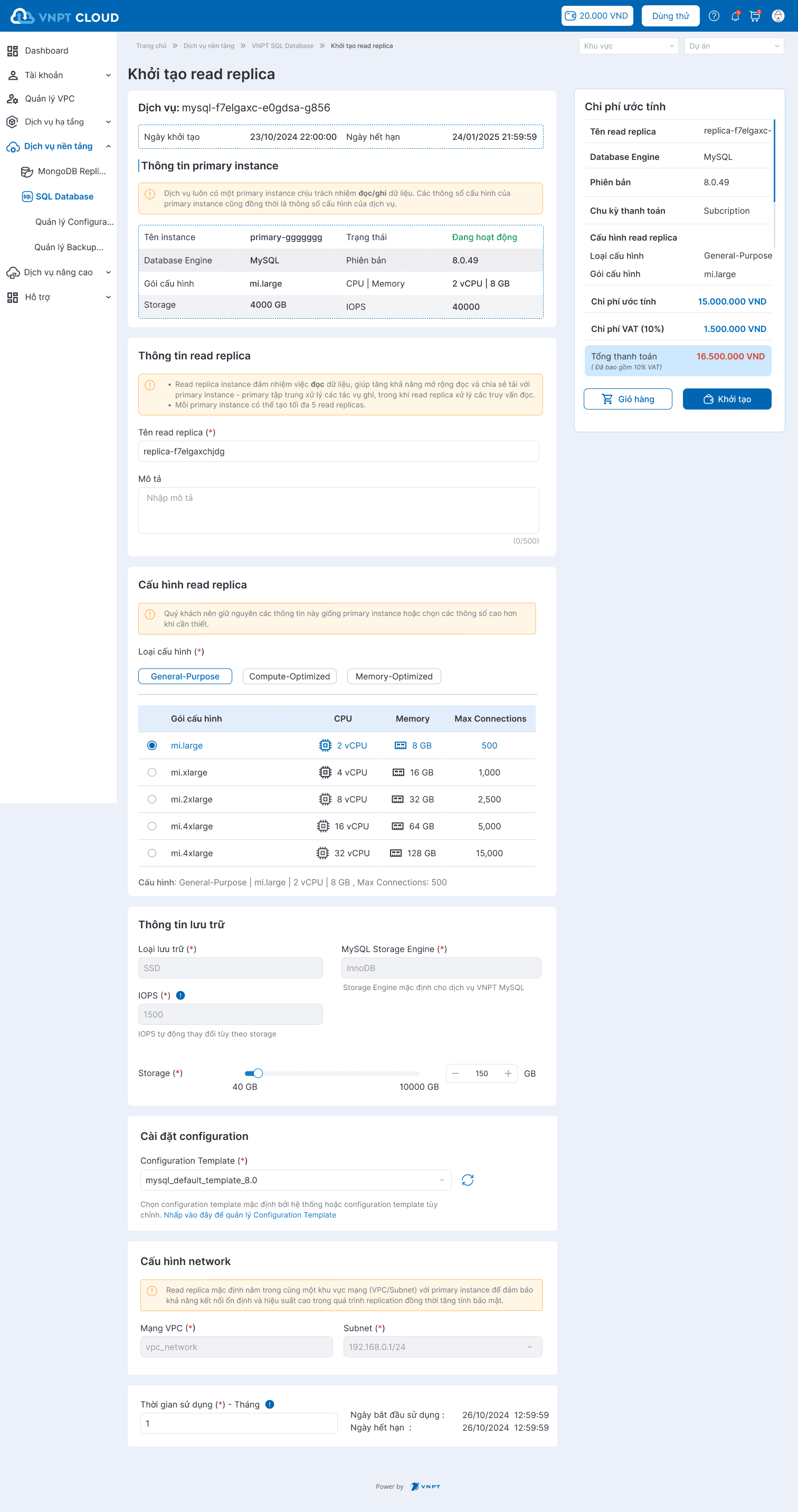
Task: Click the help question mark icon
Action: pyautogui.click(x=714, y=16)
